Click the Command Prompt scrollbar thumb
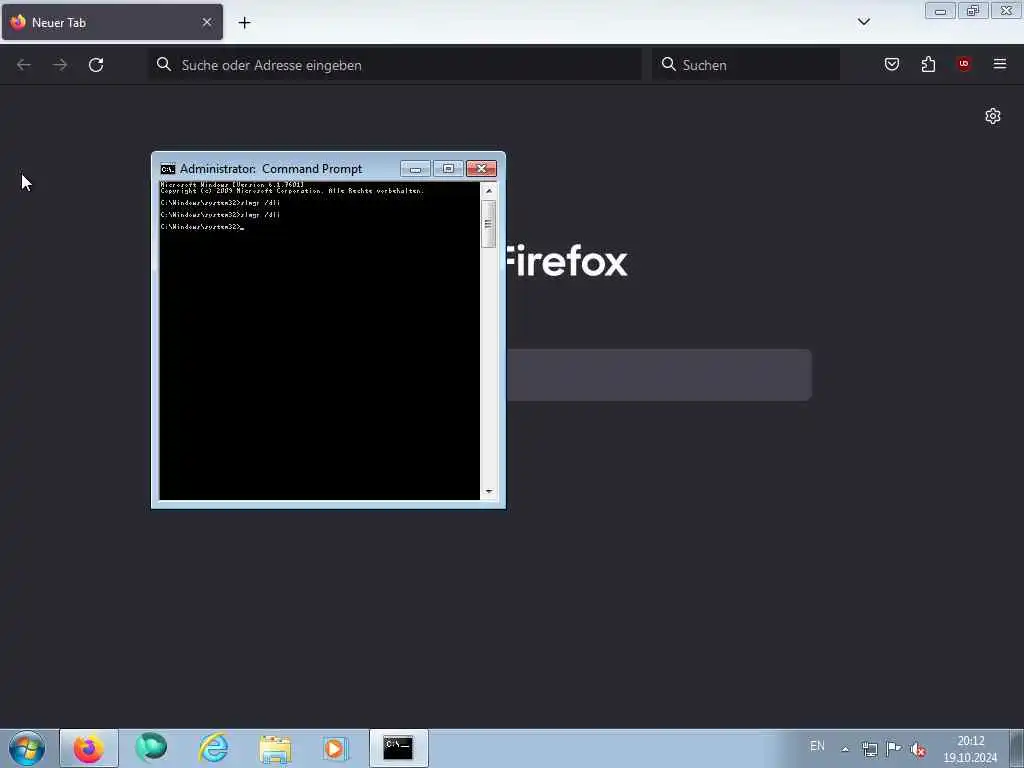Viewport: 1024px width, 768px height. coord(488,224)
